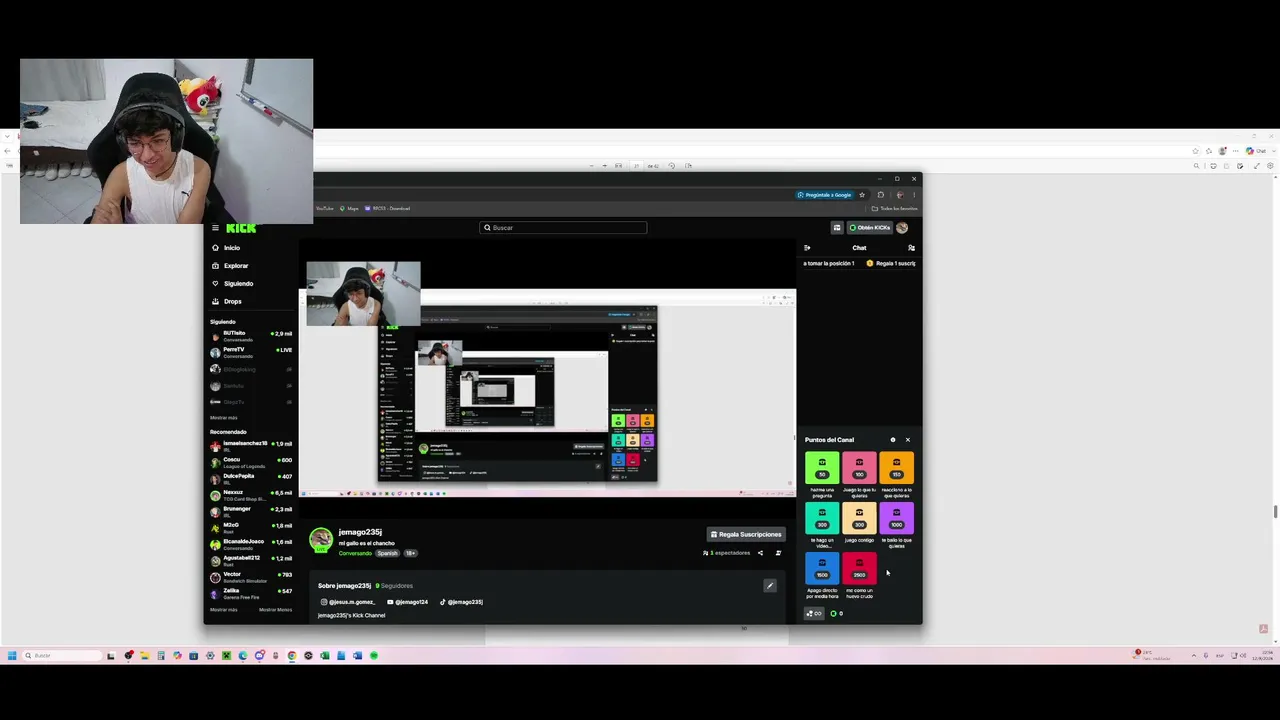The width and height of the screenshot is (1280, 720).
Task: Open the Brunenger recommended channel
Action: (x=251, y=512)
